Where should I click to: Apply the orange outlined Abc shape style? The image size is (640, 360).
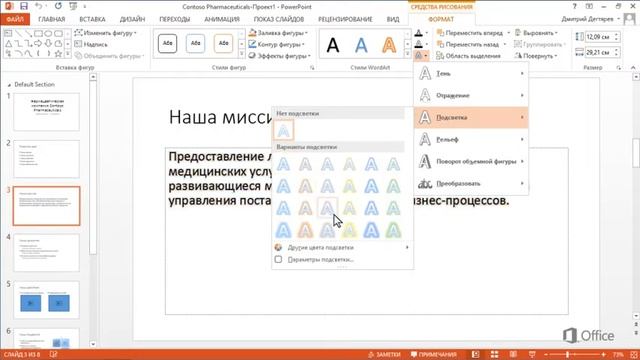tap(223, 43)
